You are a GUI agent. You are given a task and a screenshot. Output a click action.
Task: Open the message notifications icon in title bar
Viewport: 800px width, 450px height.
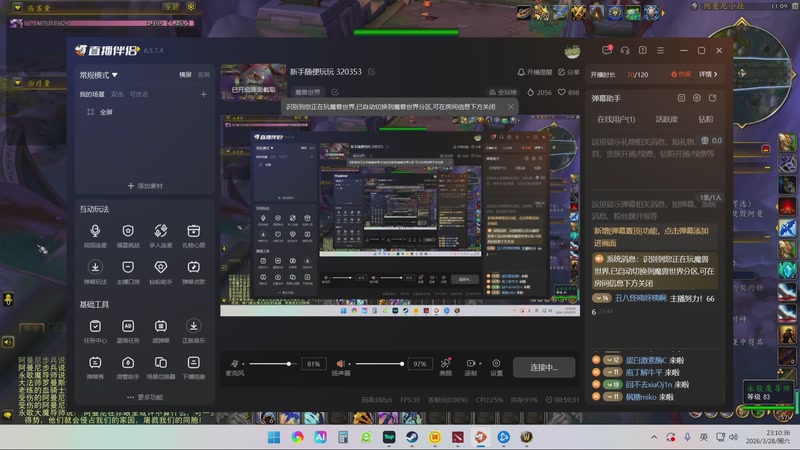click(x=607, y=50)
